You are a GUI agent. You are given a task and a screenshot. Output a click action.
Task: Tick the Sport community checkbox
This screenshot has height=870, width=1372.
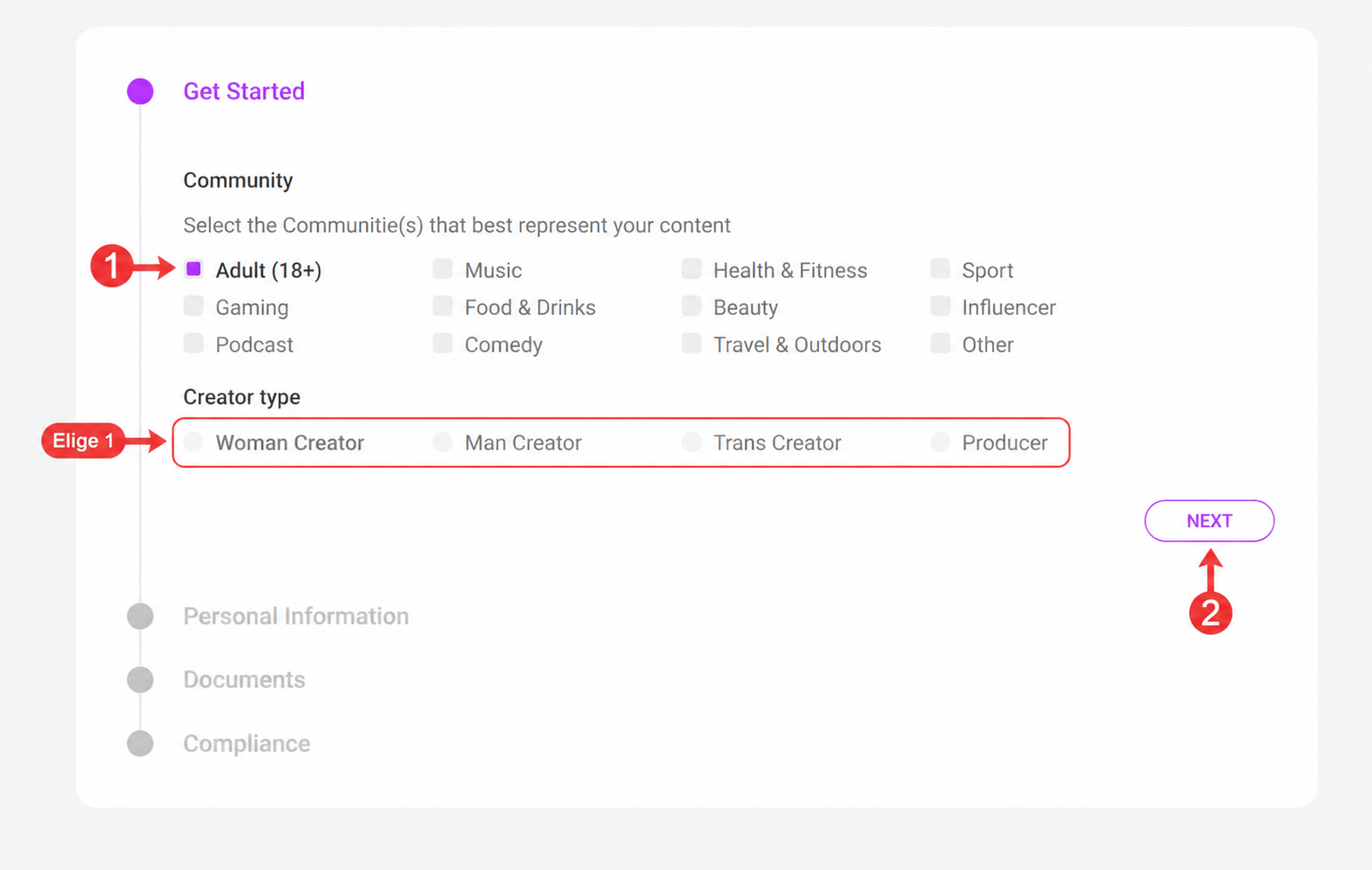click(940, 268)
